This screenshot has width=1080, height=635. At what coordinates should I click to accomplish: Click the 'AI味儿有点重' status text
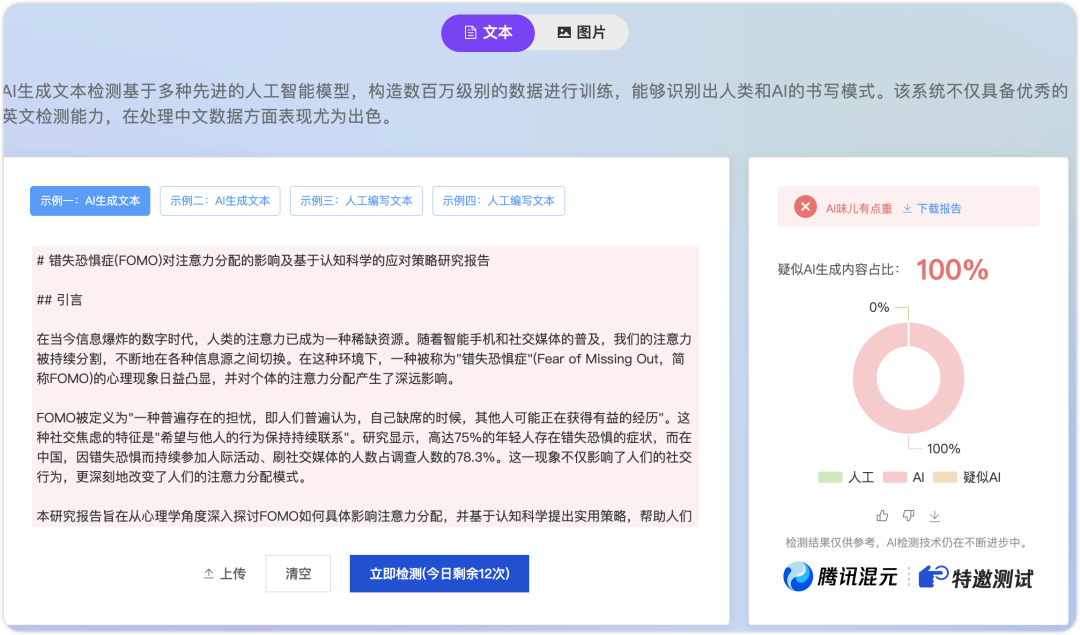[859, 209]
